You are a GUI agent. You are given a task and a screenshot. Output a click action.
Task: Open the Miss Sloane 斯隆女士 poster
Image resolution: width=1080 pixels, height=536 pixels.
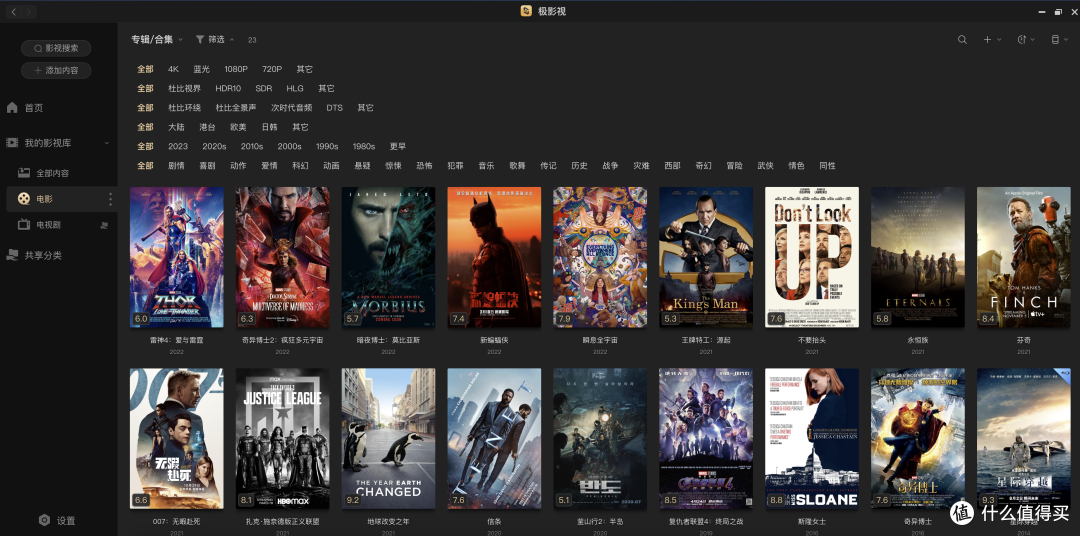812,438
